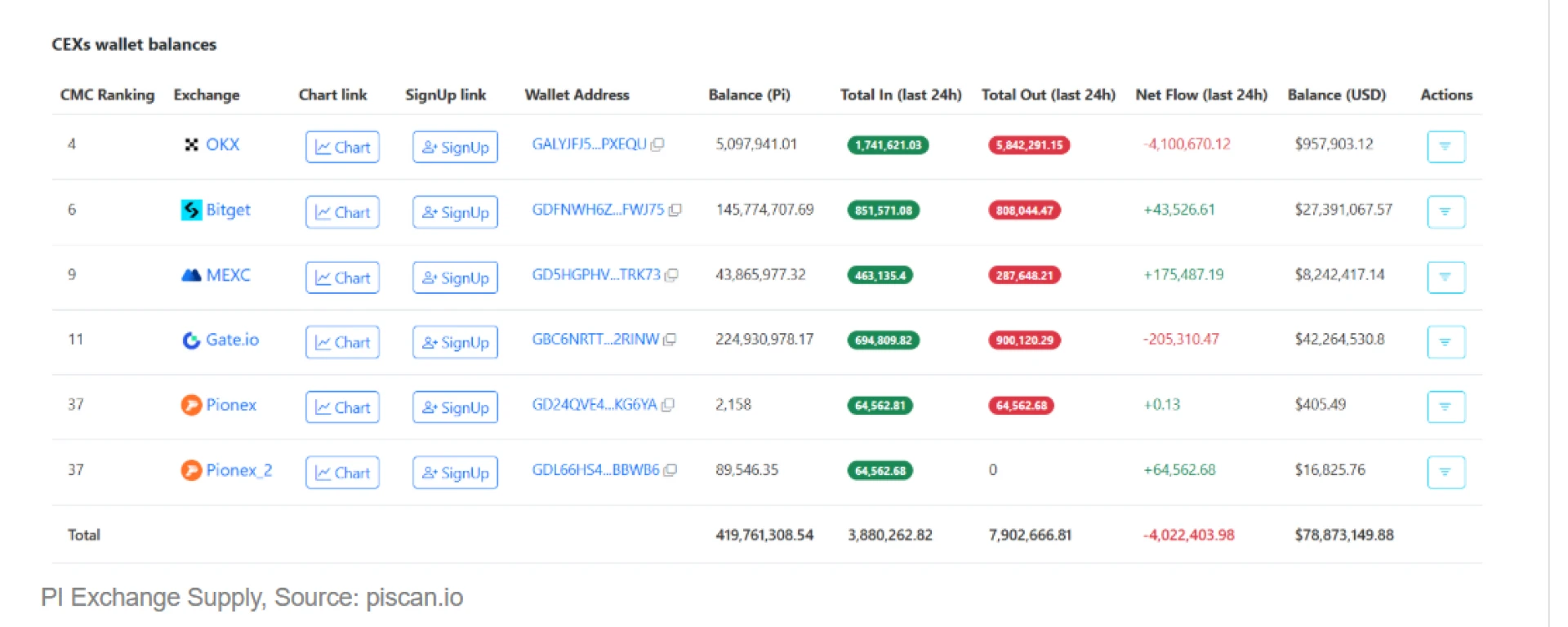Open the Gate.io exchange link
Screen dimensions: 1568x627
(x=231, y=340)
